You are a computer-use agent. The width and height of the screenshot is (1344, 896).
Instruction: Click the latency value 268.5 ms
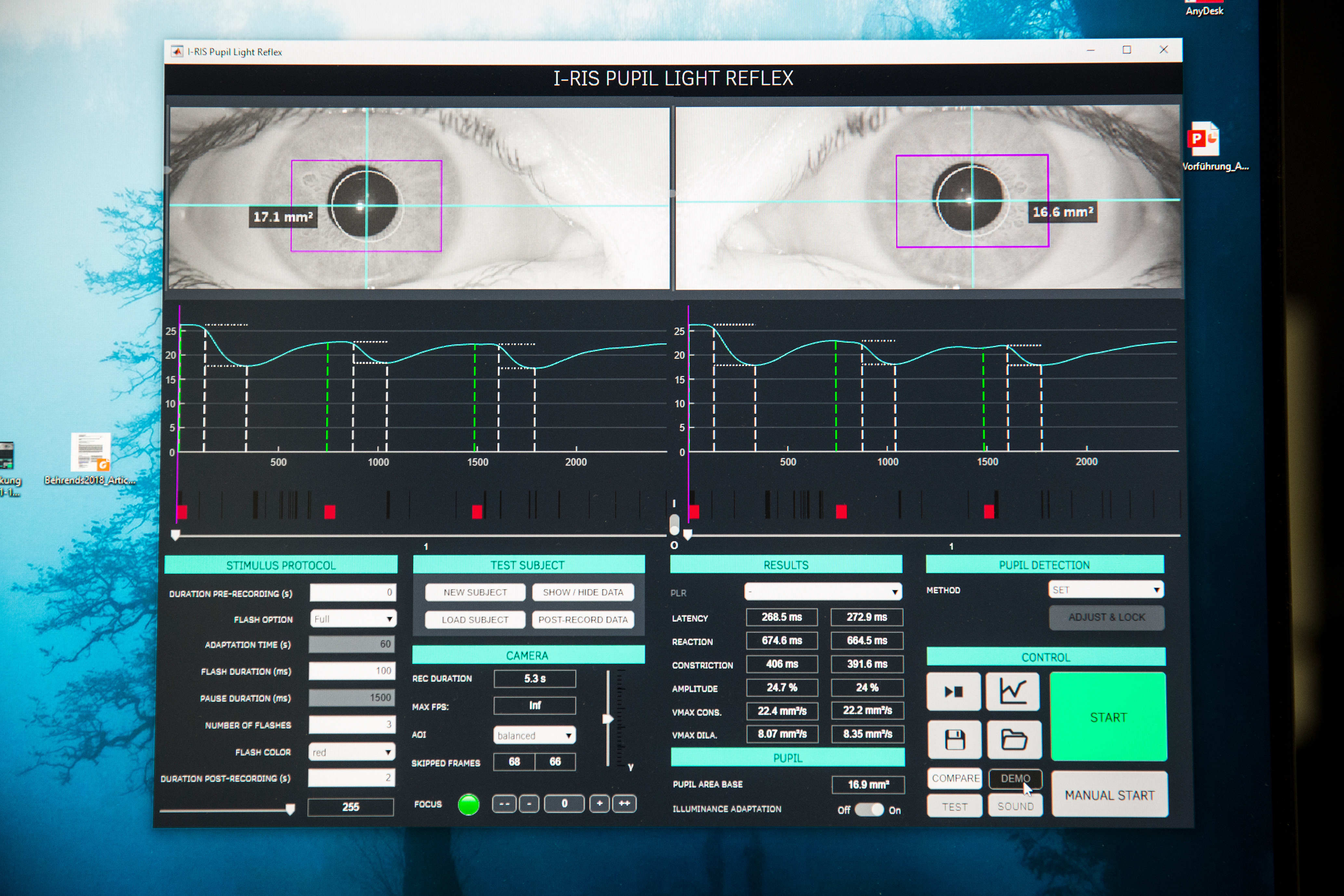pyautogui.click(x=782, y=617)
